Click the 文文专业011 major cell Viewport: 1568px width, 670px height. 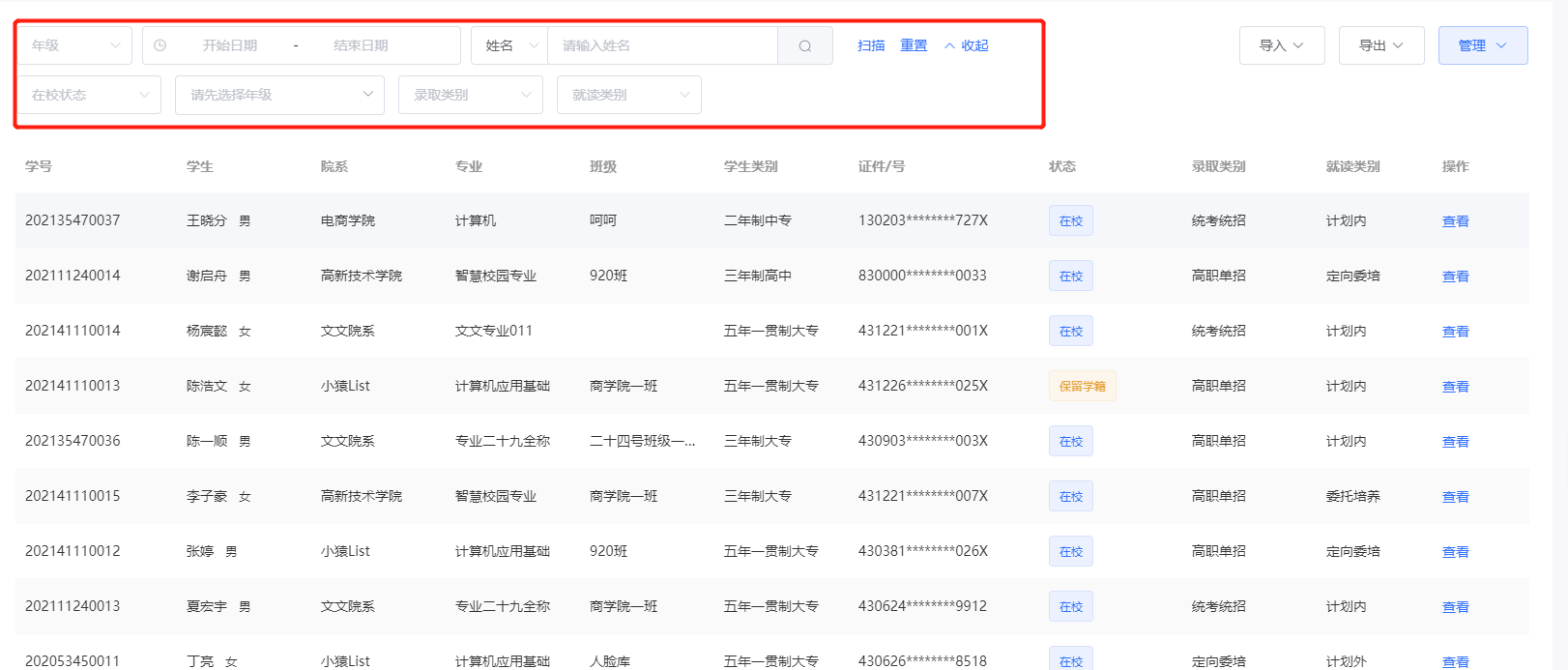[x=494, y=331]
